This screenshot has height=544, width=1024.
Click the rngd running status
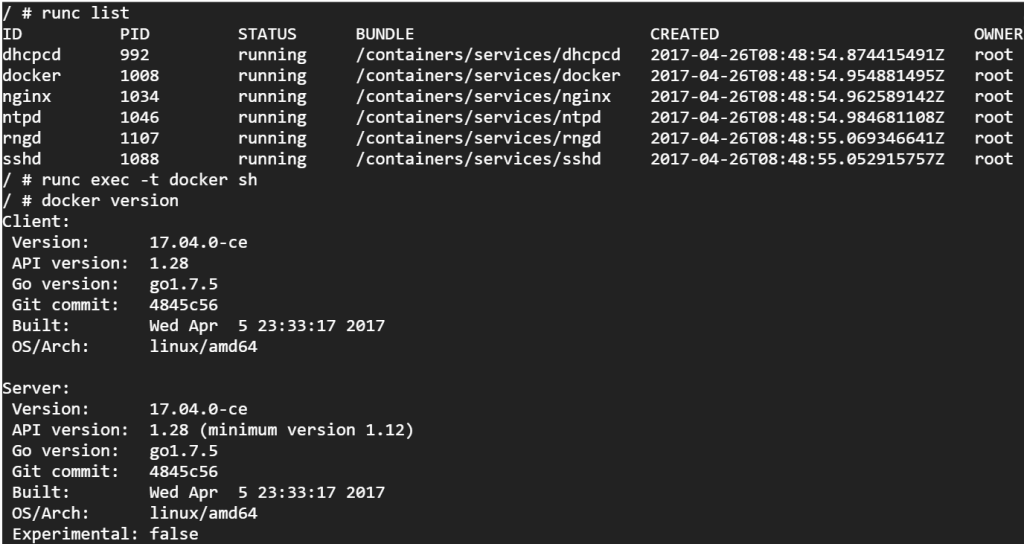pyautogui.click(x=272, y=139)
